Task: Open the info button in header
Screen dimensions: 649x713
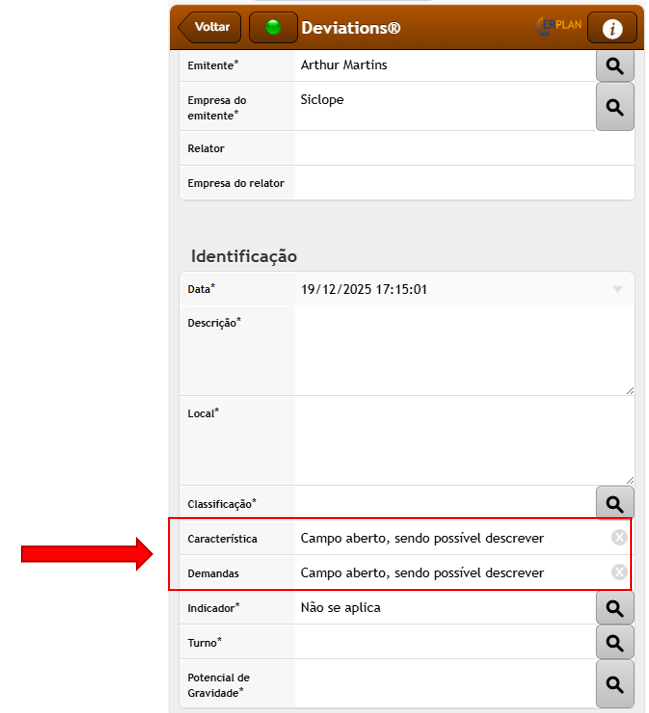Action: (x=611, y=29)
